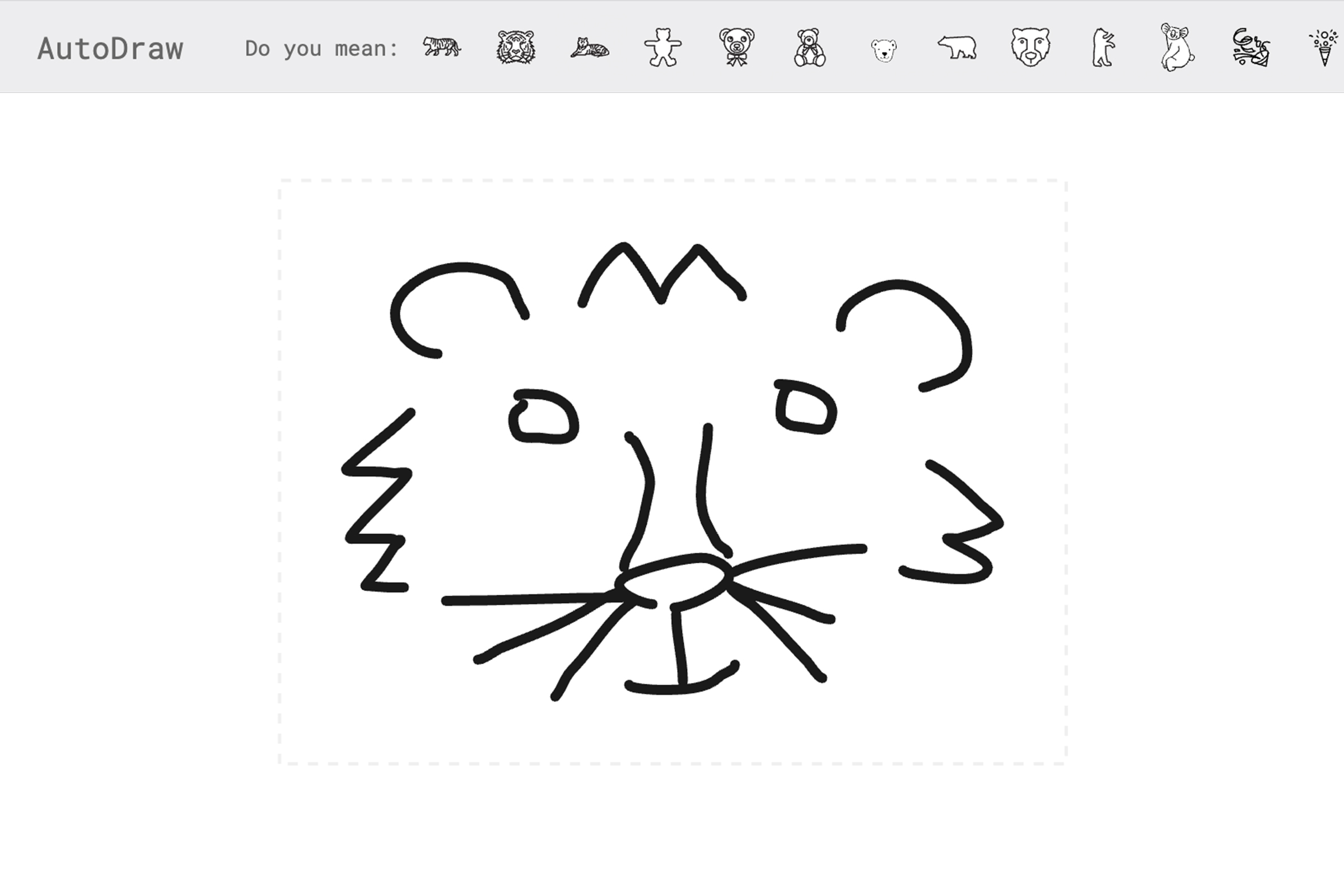Click the oval nose in the drawing
Viewport: 1344px width, 896px height.
(x=673, y=581)
